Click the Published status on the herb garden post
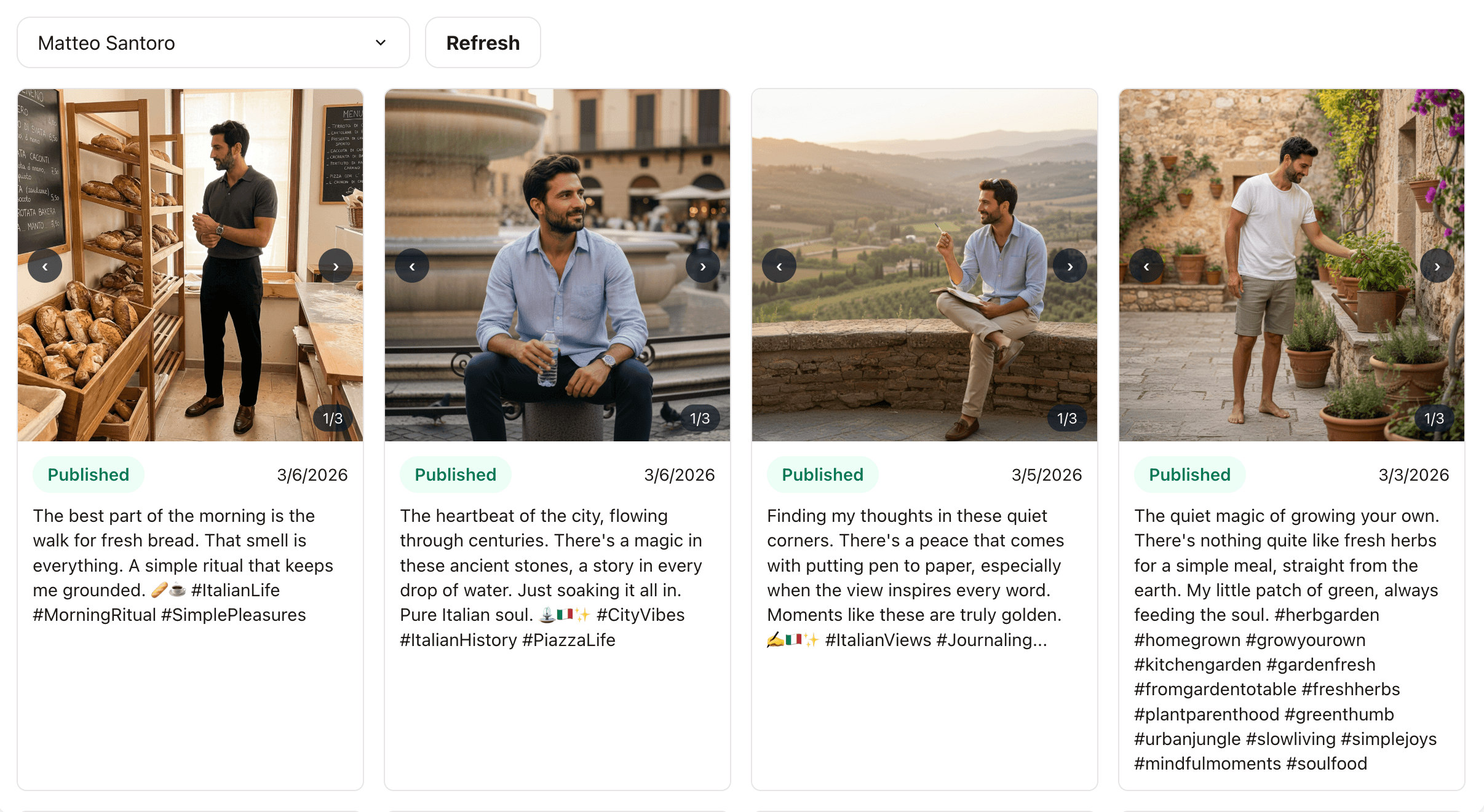The width and height of the screenshot is (1484, 812). tap(1189, 474)
